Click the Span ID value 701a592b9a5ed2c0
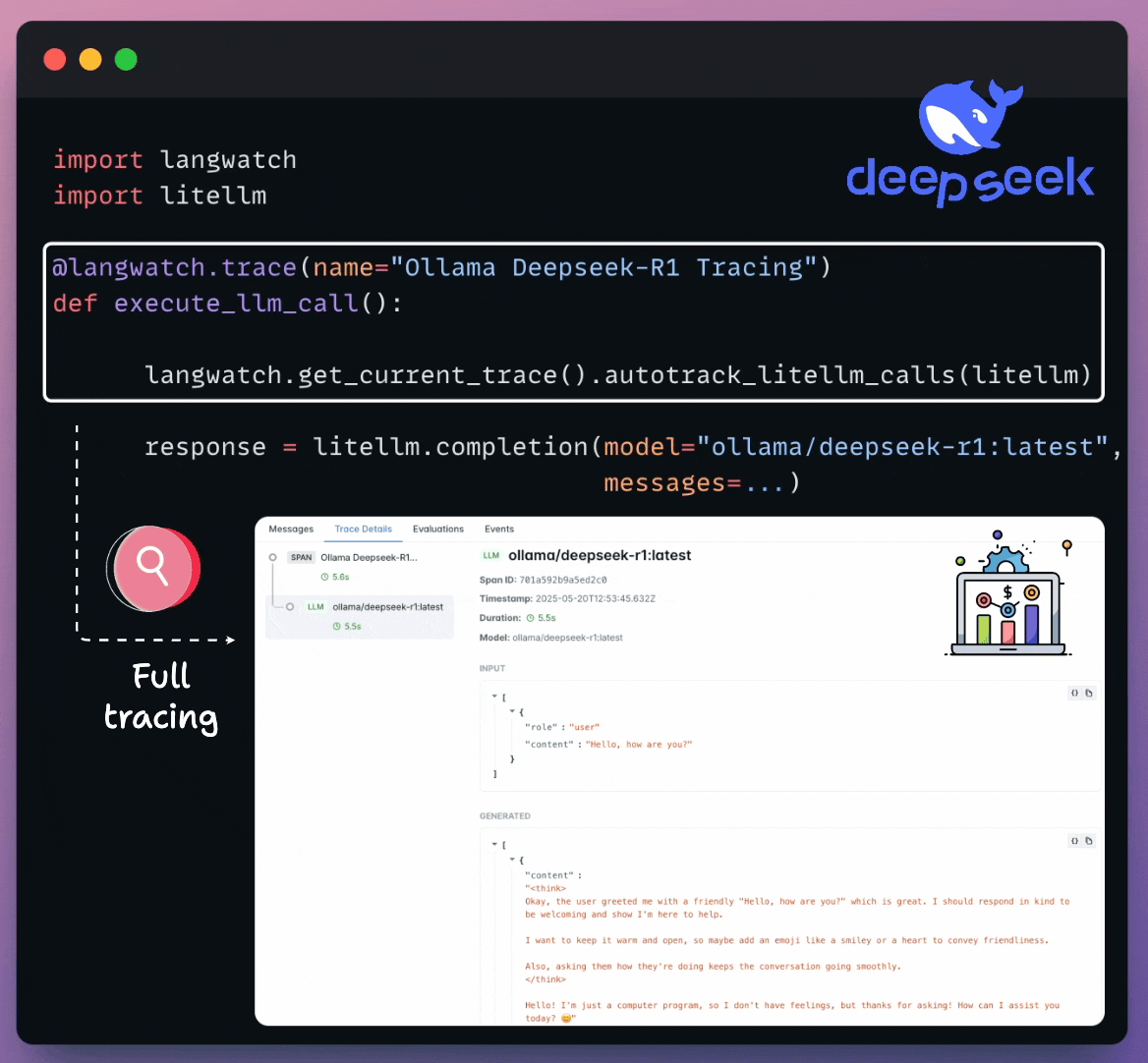Screen dimensions: 1148x1063 pos(563,581)
